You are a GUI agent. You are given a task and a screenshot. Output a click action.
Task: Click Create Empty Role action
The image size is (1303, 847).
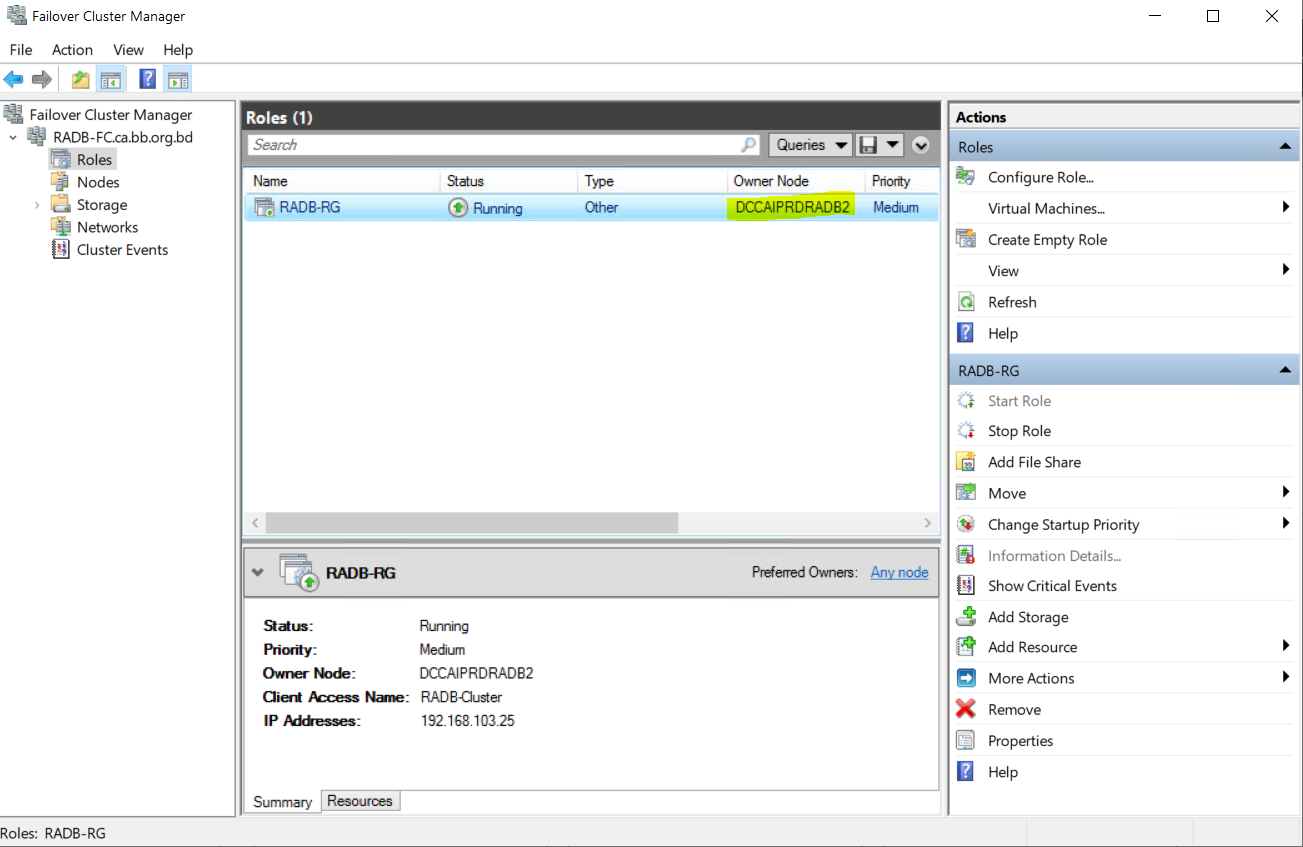[1047, 240]
